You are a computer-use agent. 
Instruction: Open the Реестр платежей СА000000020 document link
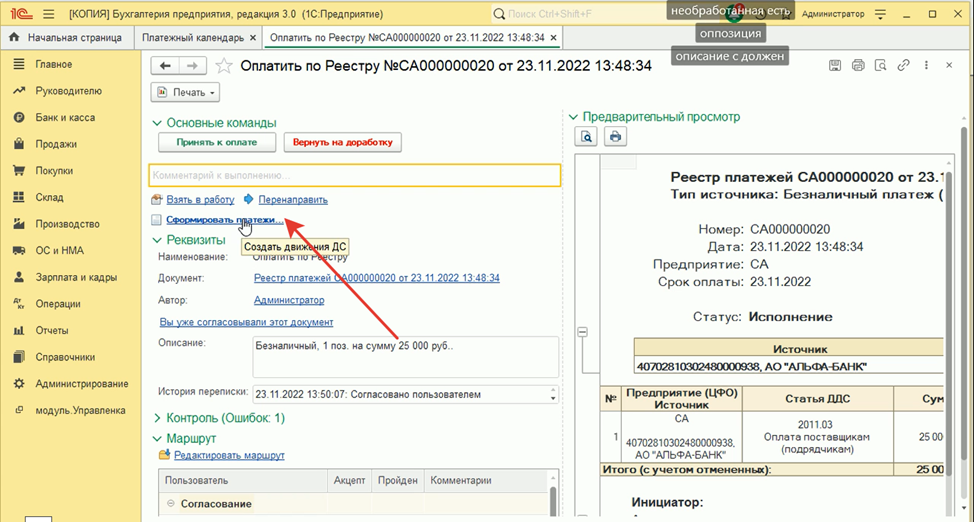click(x=376, y=278)
